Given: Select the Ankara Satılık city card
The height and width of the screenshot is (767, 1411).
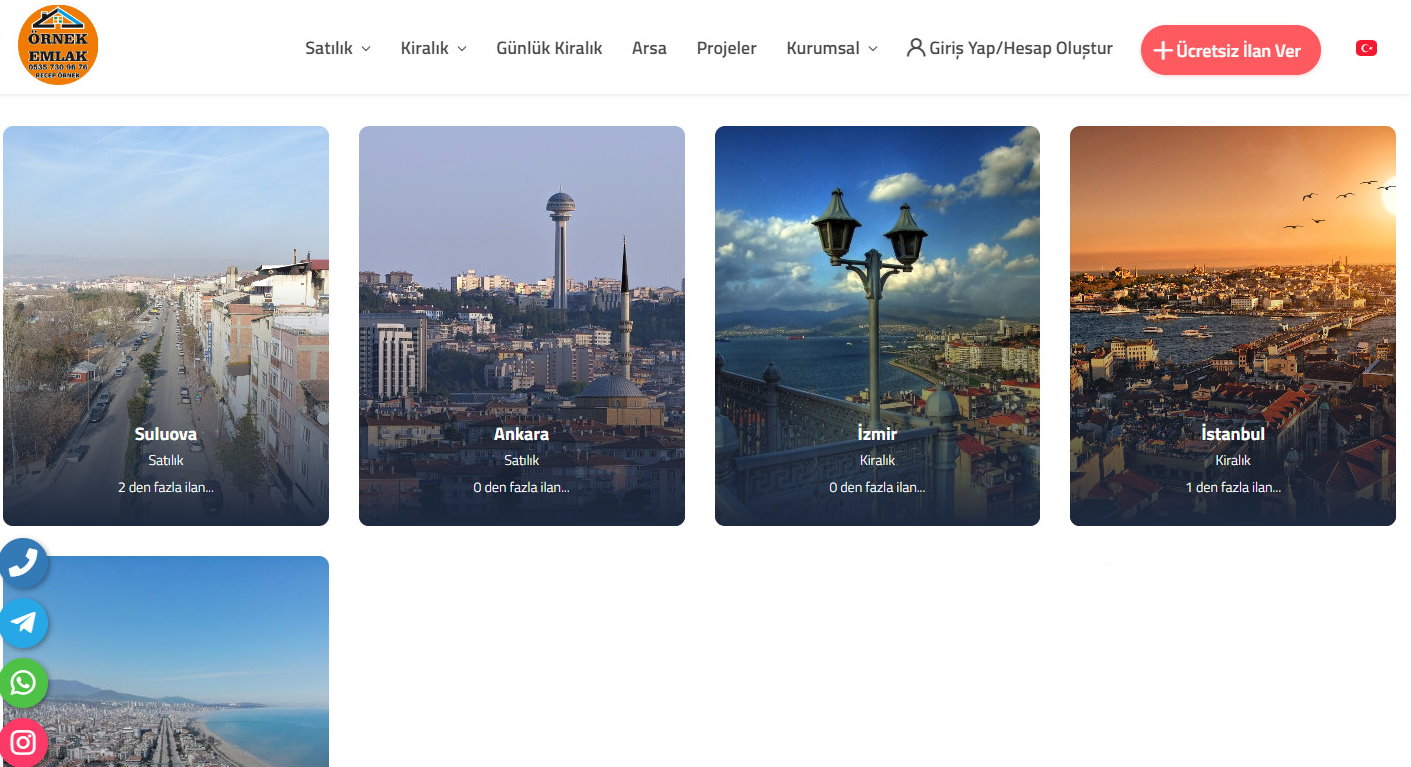Looking at the screenshot, I should click(x=522, y=326).
